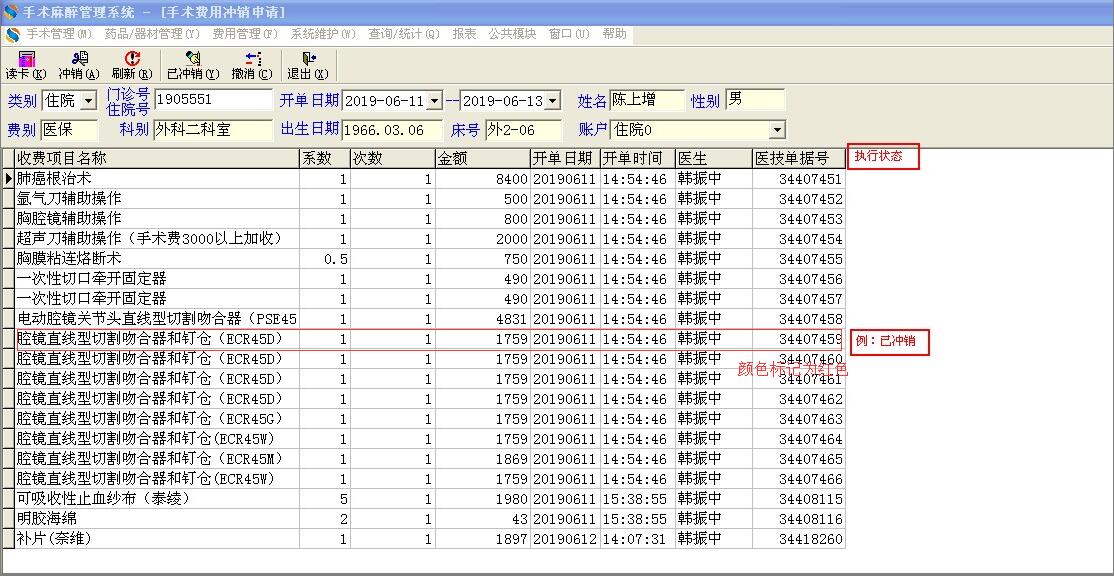Click bill number 34408115
This screenshot has width=1114, height=576.
tap(799, 499)
